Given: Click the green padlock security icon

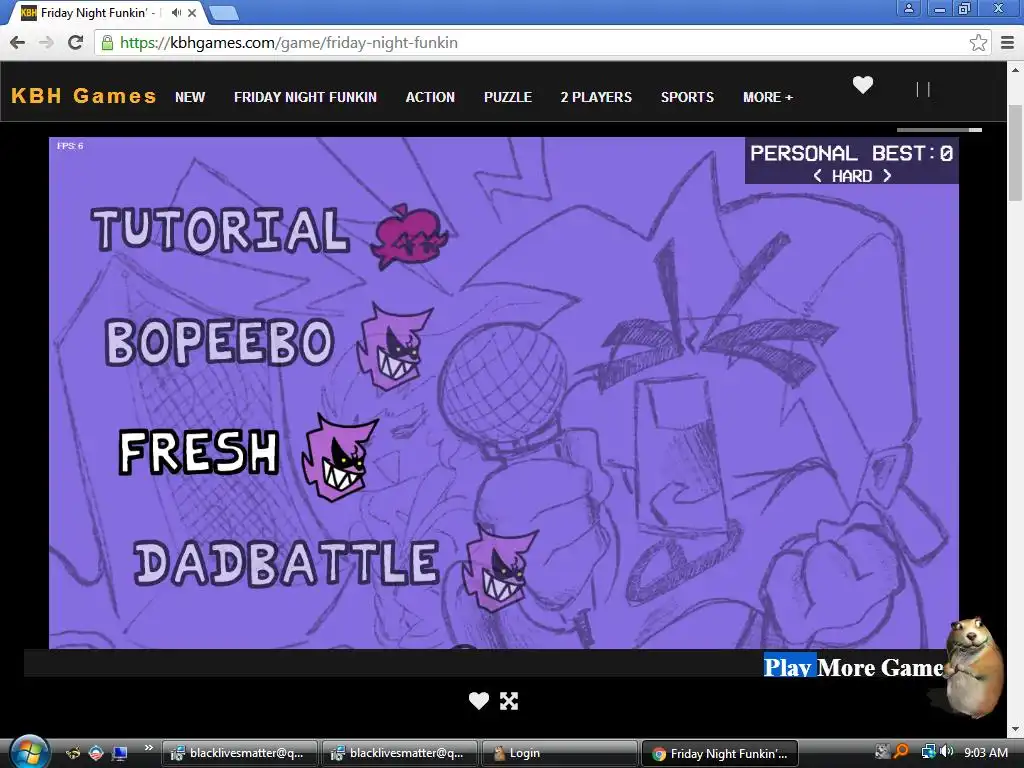Looking at the screenshot, I should pyautogui.click(x=107, y=43).
